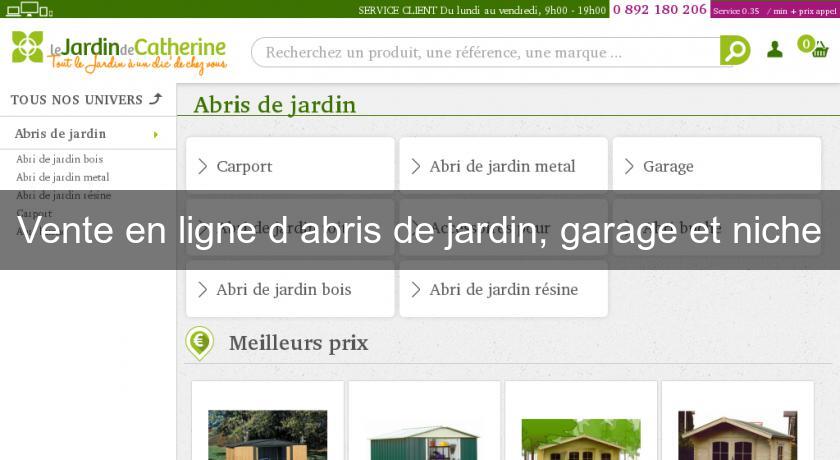Click the device icons in top-left corner

(28, 9)
